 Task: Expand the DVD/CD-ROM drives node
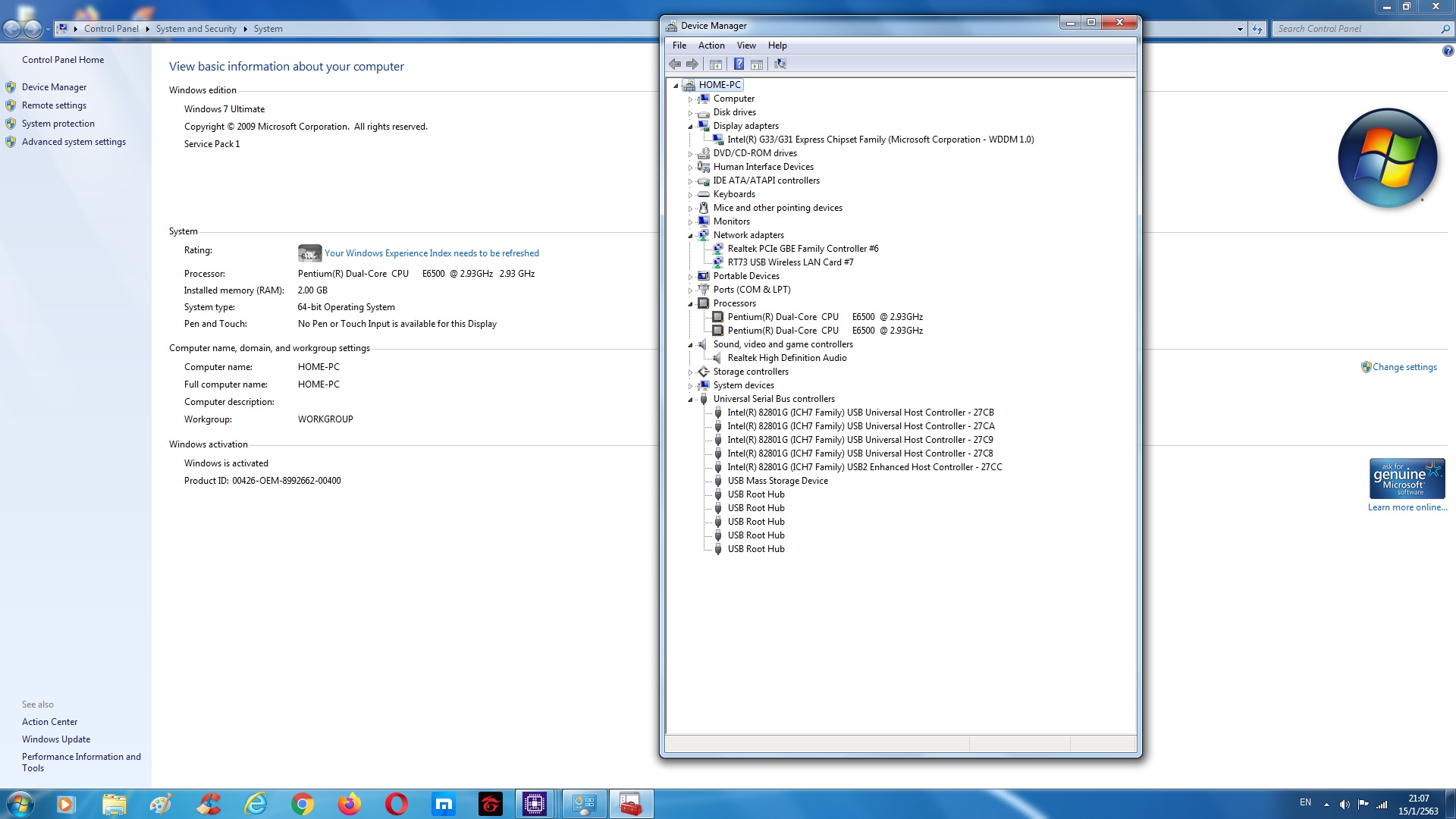tap(690, 154)
